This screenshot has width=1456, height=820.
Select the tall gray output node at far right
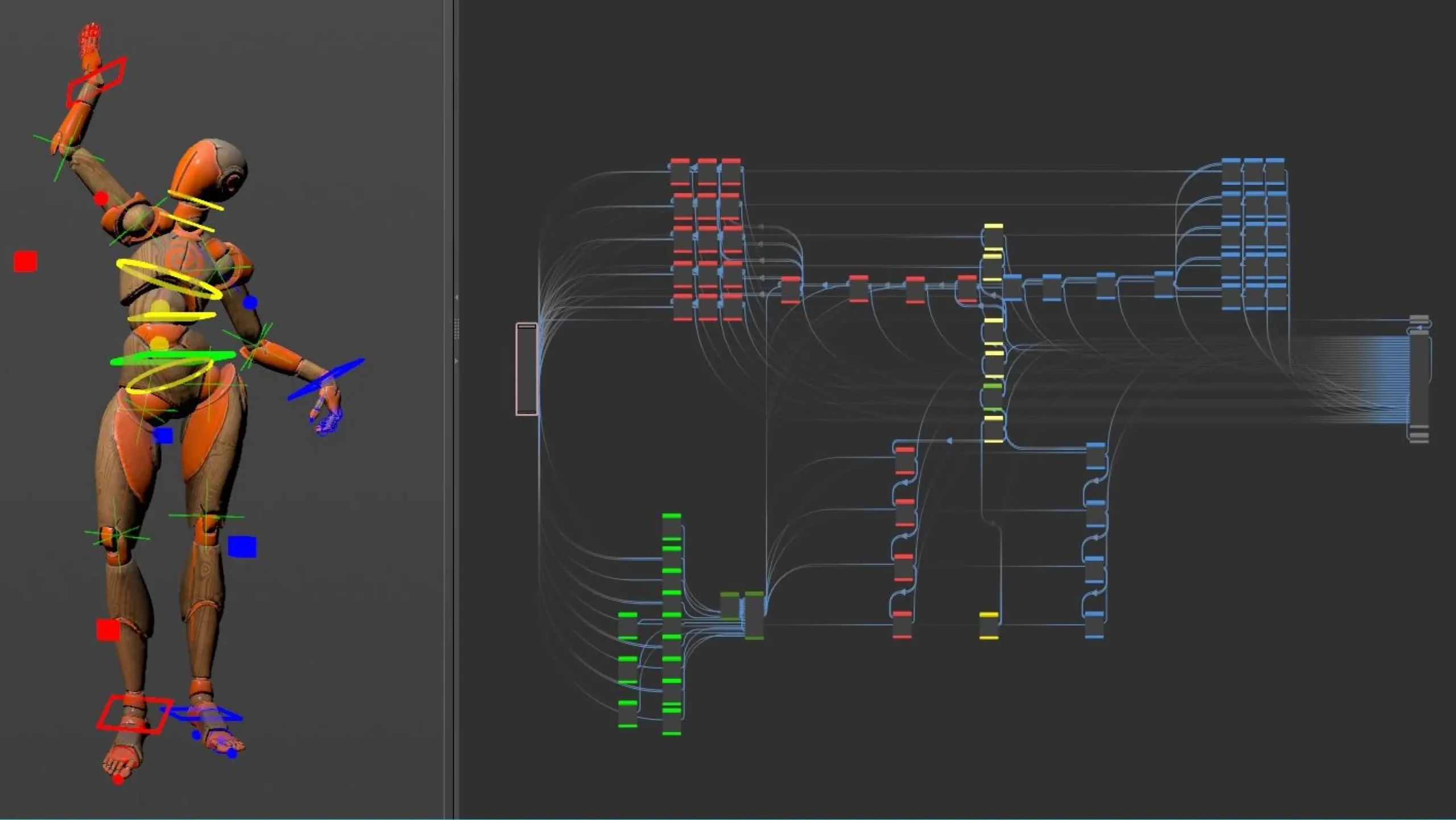tap(1420, 380)
